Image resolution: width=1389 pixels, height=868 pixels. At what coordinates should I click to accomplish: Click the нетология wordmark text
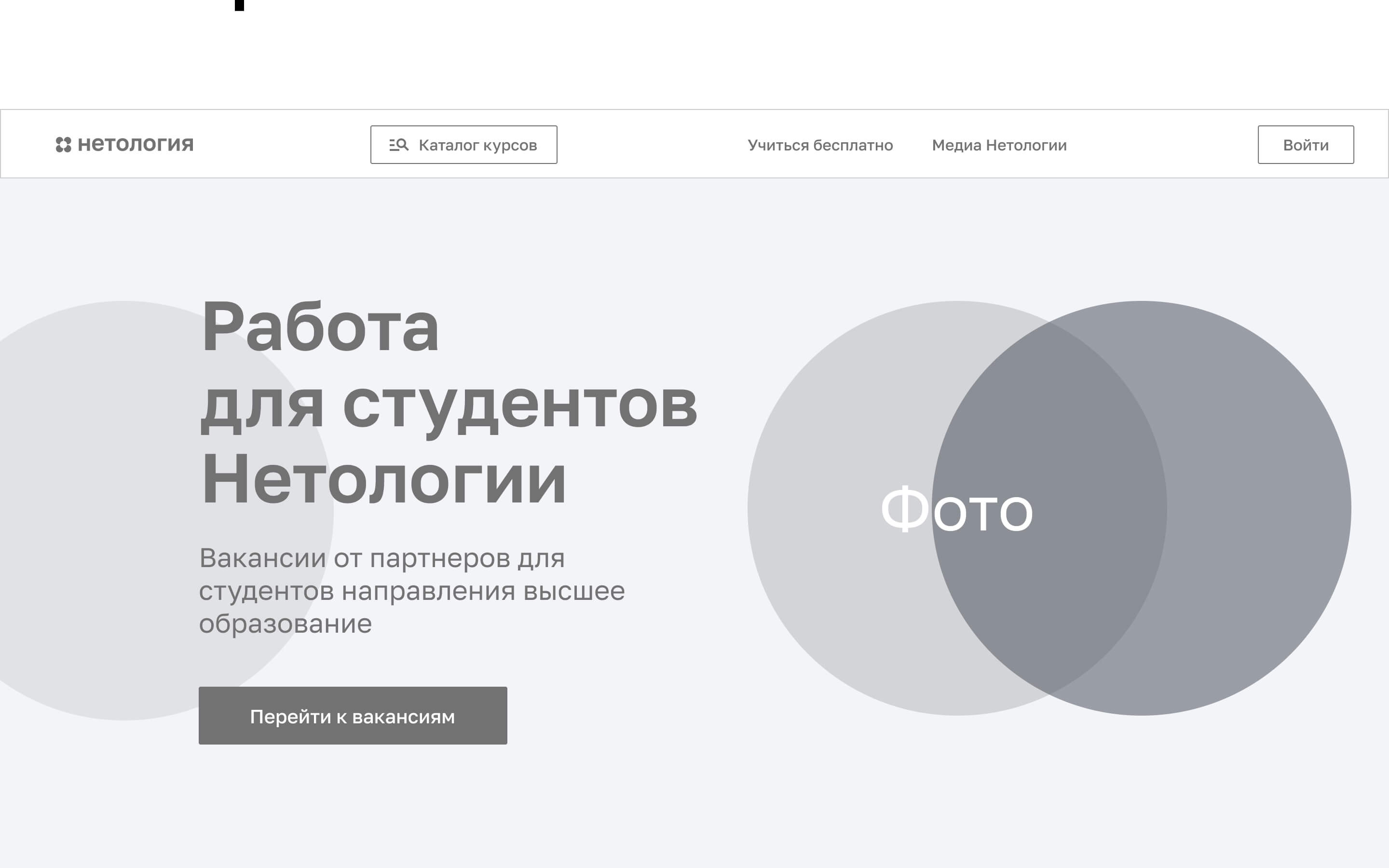point(136,144)
